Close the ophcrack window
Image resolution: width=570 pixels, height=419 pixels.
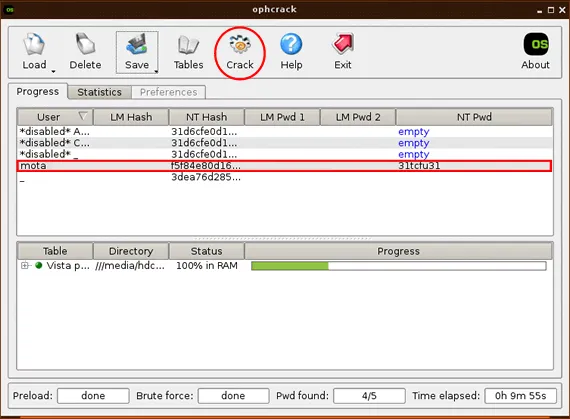tap(562, 10)
